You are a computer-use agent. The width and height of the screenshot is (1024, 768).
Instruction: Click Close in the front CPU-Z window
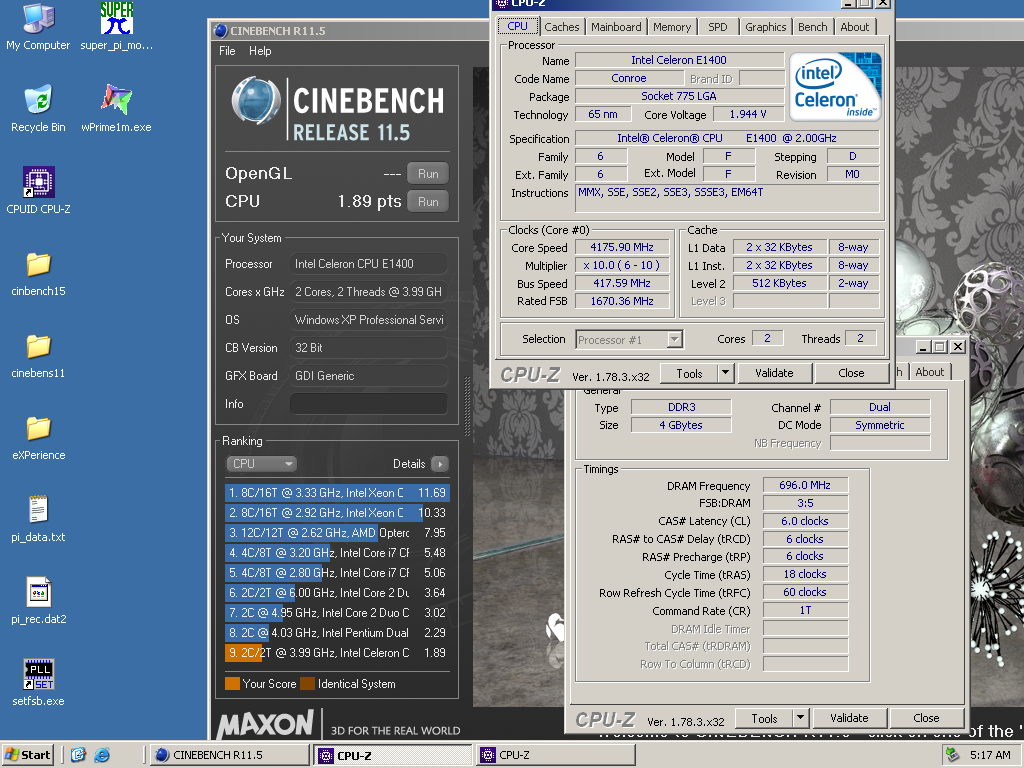(851, 373)
